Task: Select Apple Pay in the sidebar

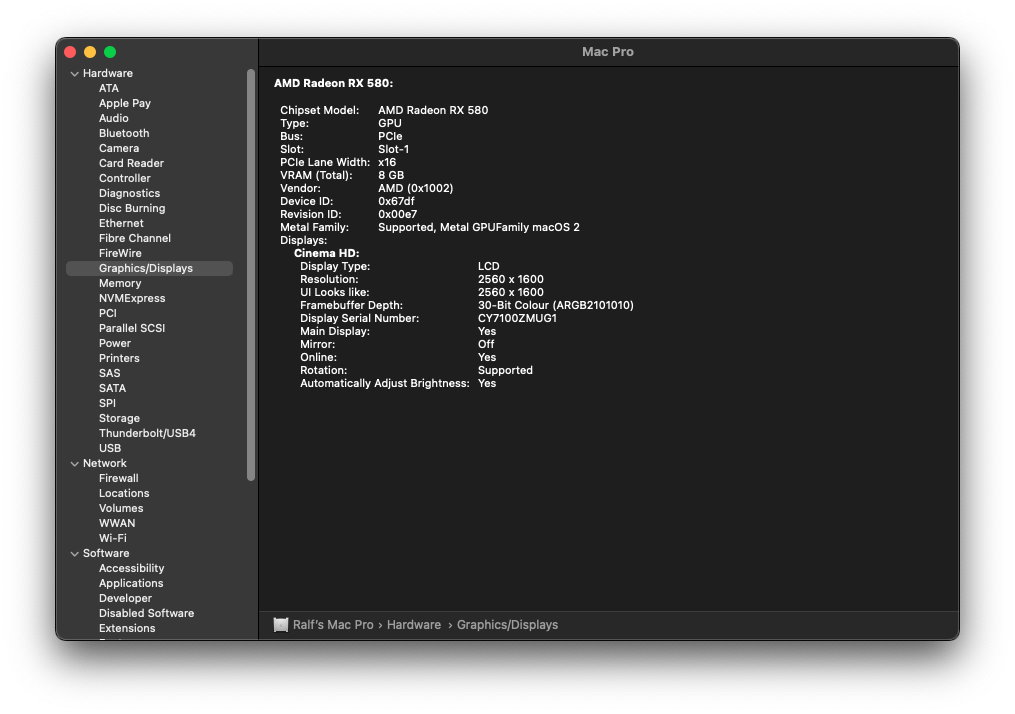Action: pyautogui.click(x=125, y=103)
